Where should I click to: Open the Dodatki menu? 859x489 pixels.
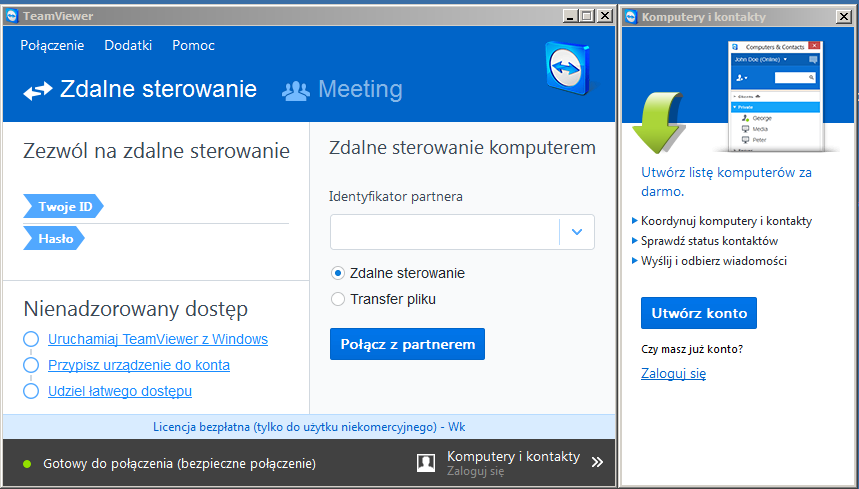tap(128, 45)
